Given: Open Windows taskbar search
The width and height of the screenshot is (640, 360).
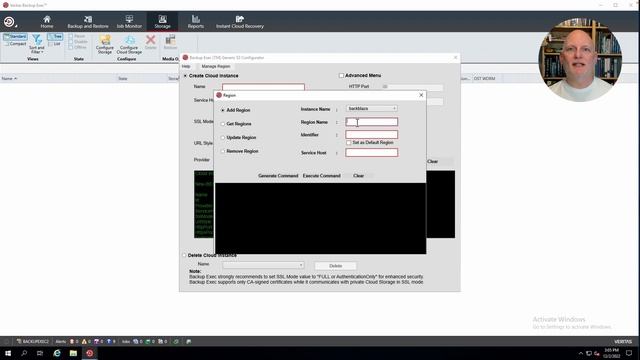Looking at the screenshot, I should [24, 353].
